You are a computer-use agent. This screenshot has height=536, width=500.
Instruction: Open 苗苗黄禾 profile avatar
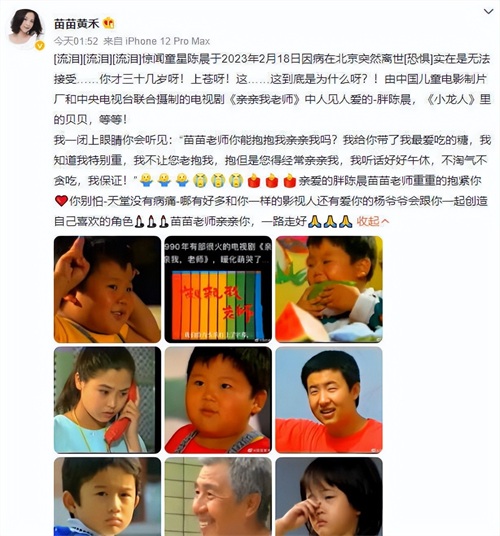click(x=26, y=28)
